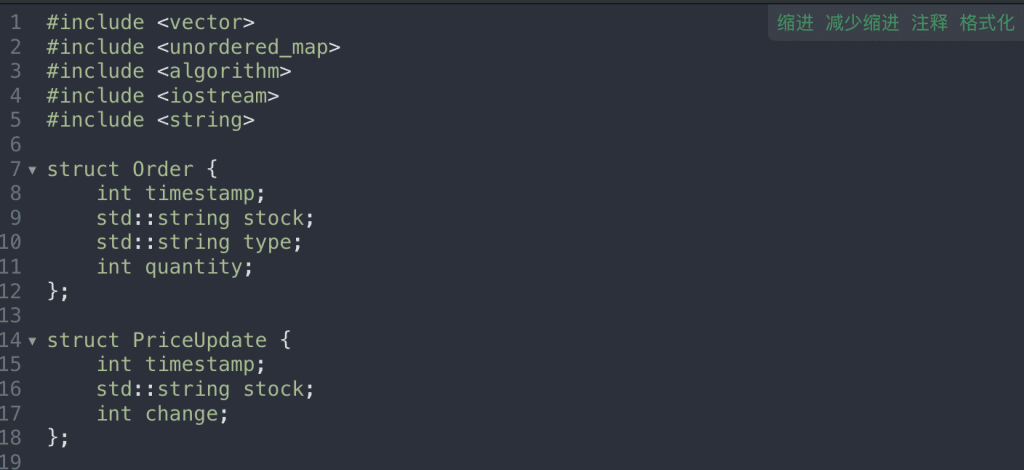Screen dimensions: 1024x470
Task: Click on the type member in Order
Action: click(x=266, y=242)
